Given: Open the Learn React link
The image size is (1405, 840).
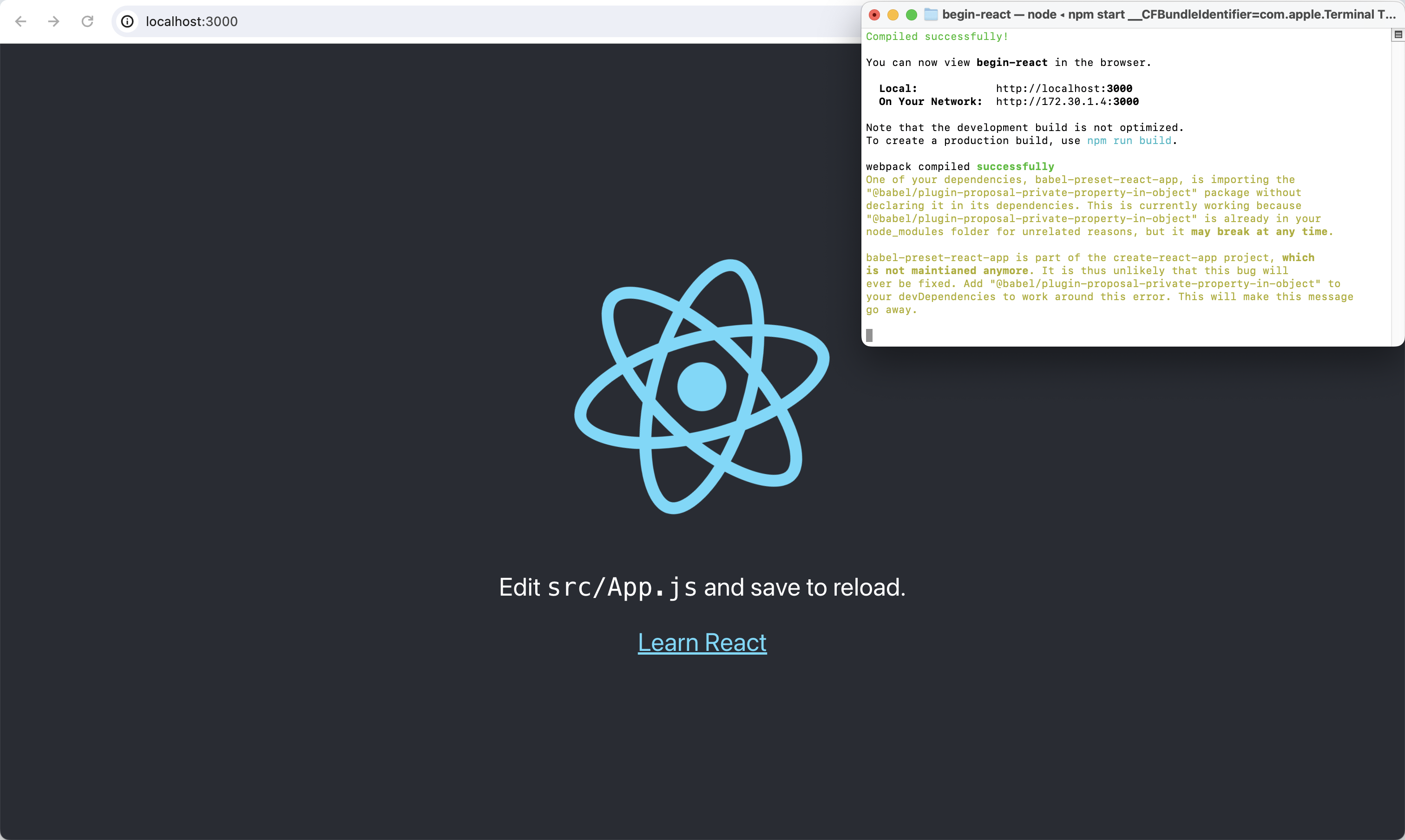Looking at the screenshot, I should pyautogui.click(x=702, y=643).
